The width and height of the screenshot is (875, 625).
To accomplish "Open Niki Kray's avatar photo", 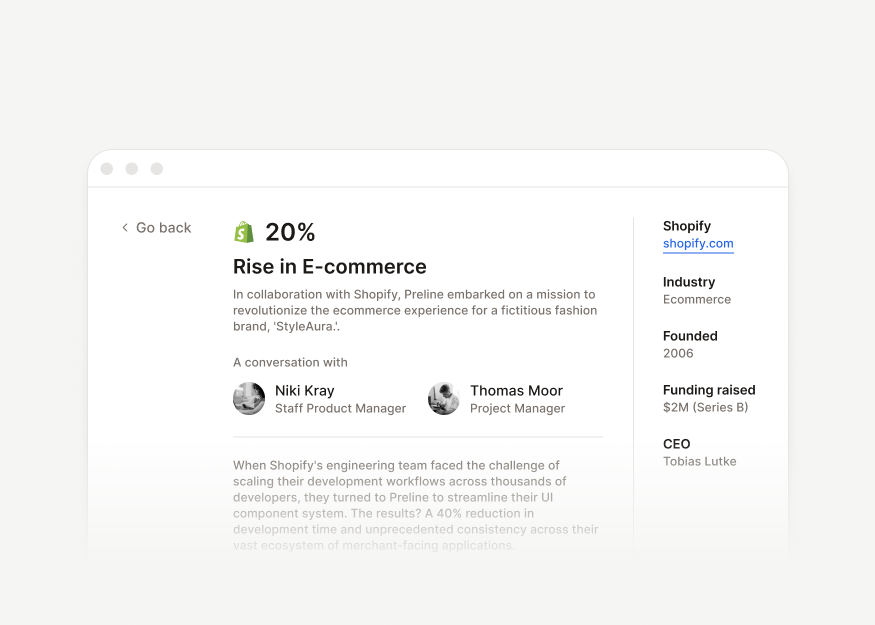I will click(x=249, y=398).
